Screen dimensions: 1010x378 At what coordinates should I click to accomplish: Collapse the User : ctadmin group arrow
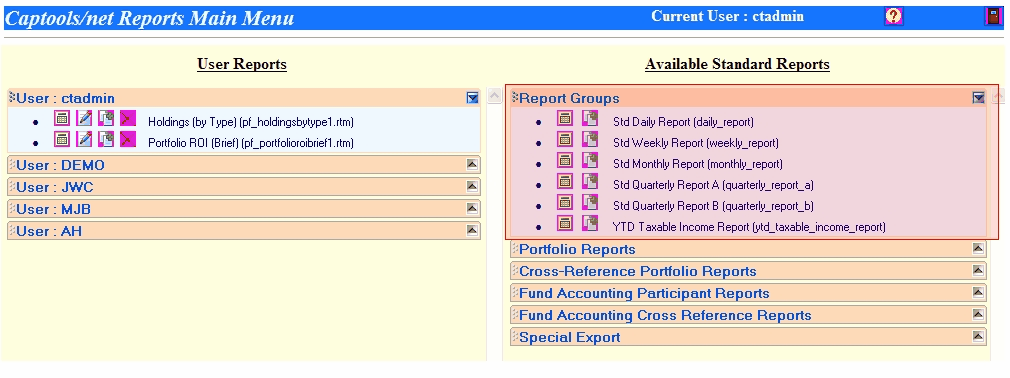[473, 98]
